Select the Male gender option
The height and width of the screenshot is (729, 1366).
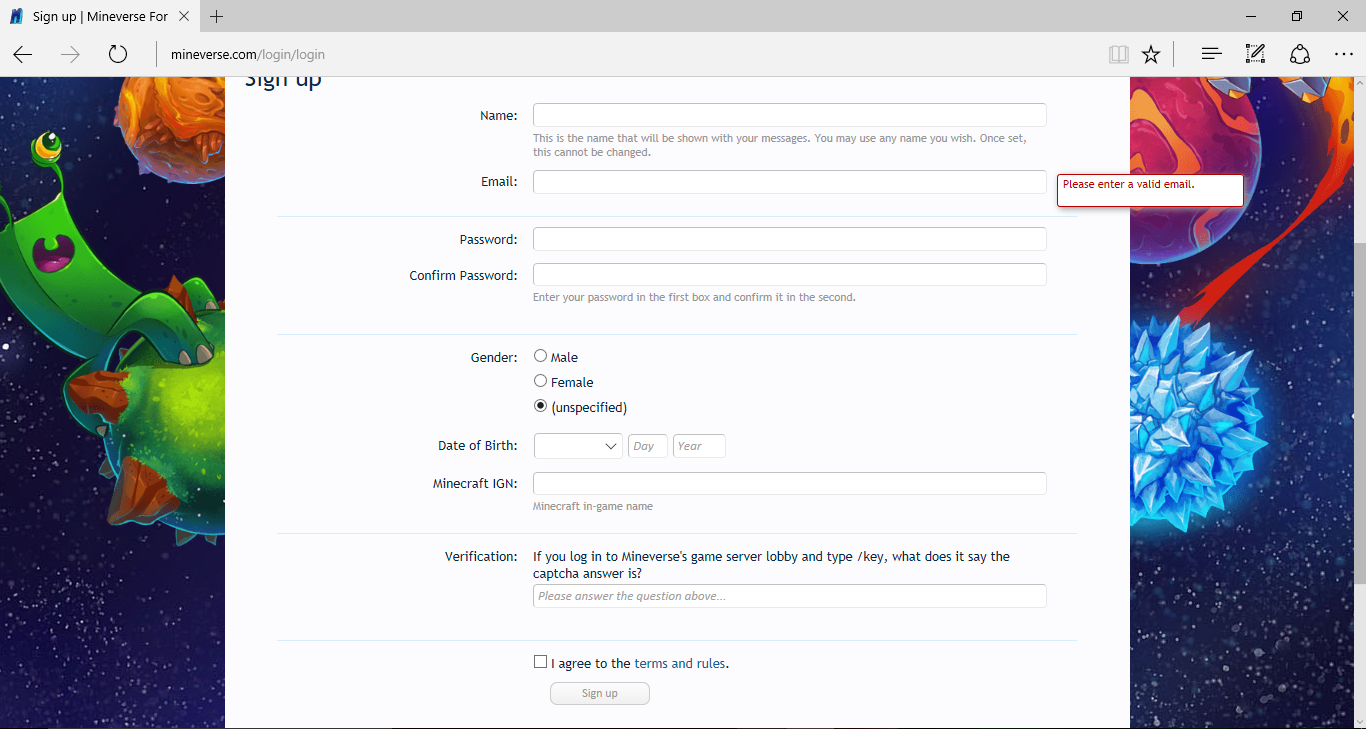(x=541, y=356)
